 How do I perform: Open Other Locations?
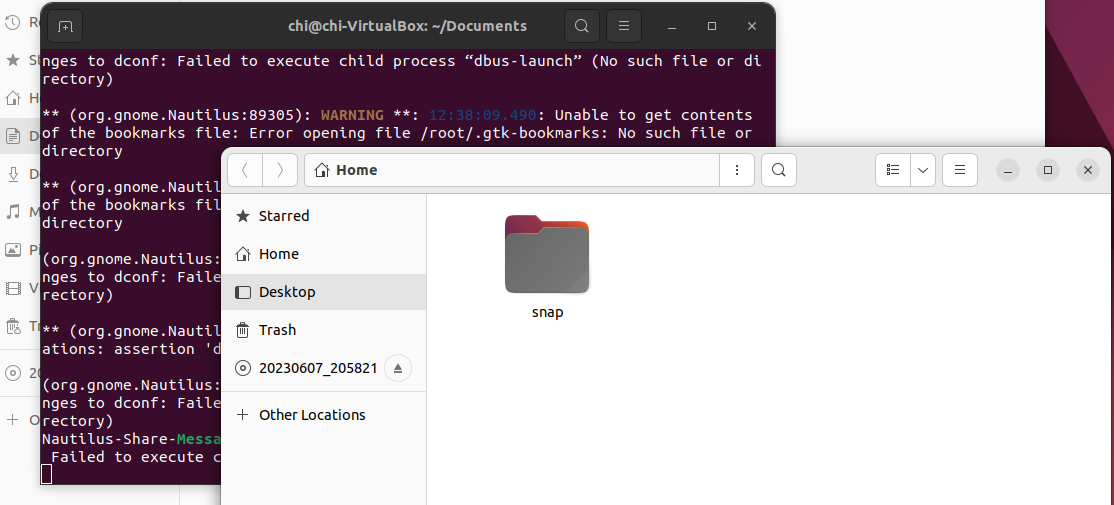click(312, 415)
